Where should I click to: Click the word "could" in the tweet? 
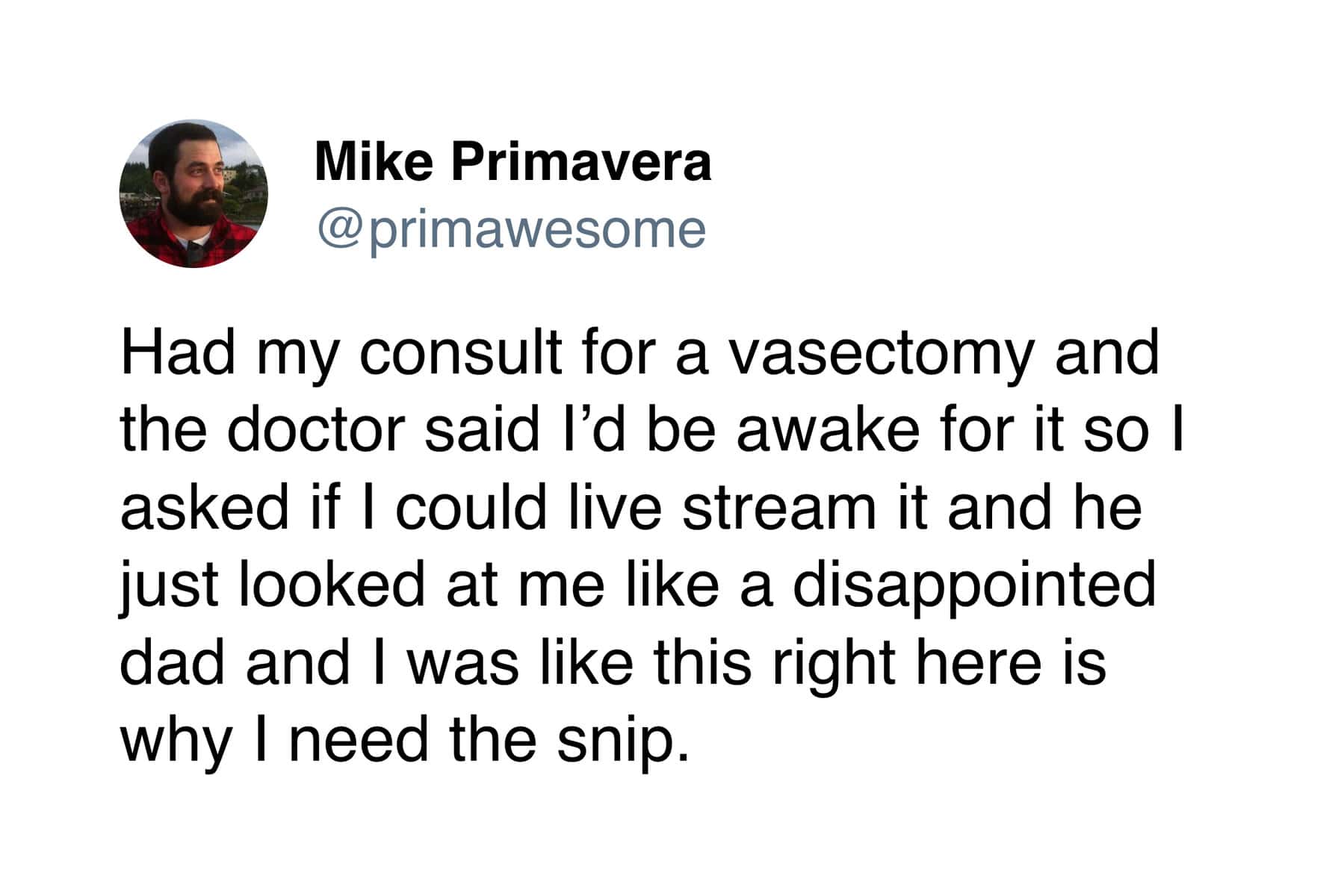471,508
